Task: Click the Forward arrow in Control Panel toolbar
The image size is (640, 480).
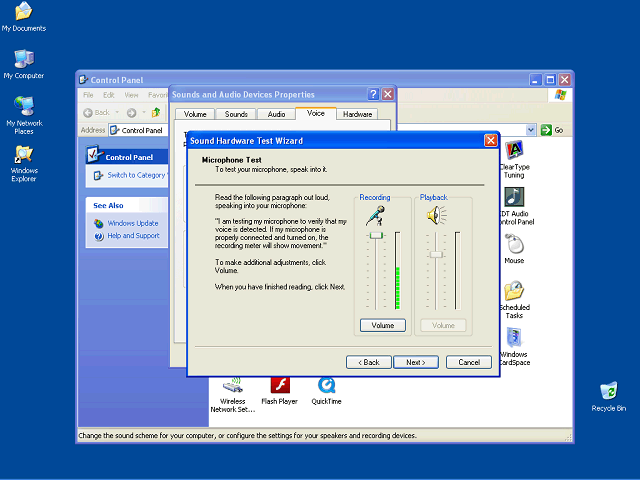Action: [x=131, y=112]
